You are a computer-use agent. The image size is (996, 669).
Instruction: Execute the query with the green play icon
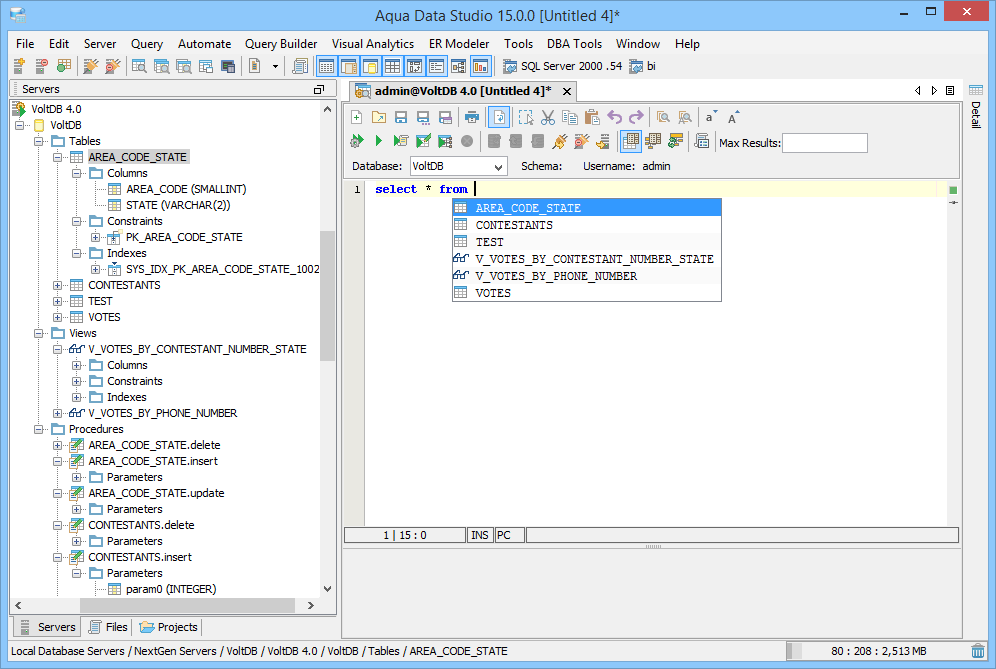(379, 141)
